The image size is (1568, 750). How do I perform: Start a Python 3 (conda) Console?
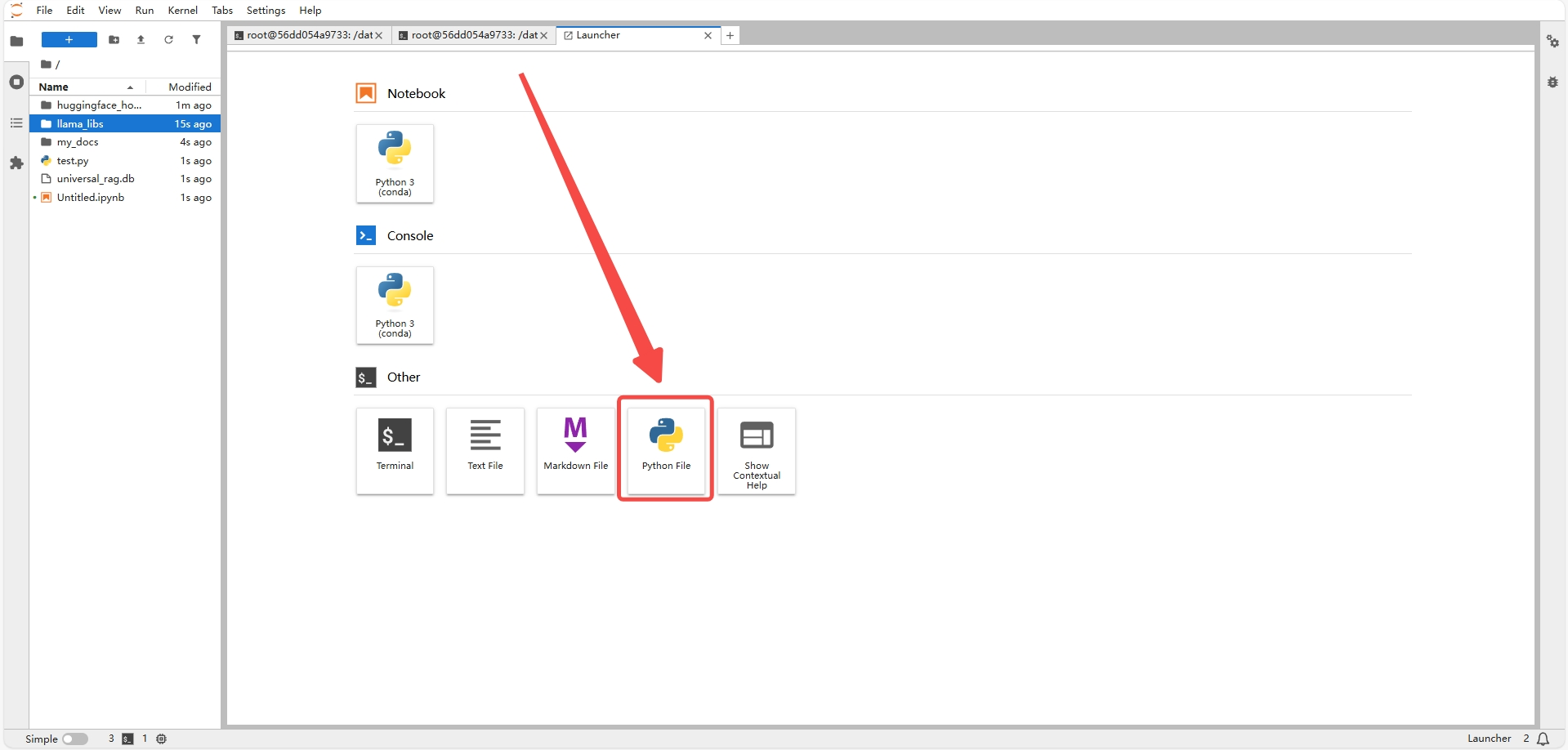click(395, 306)
